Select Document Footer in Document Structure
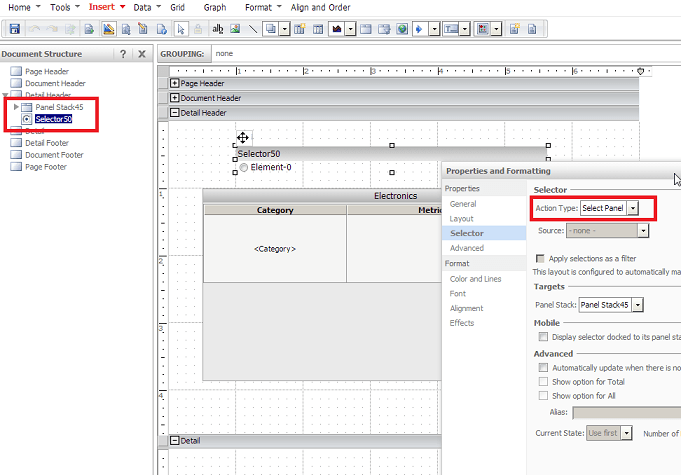Viewport: 681px width, 475px height. click(54, 155)
